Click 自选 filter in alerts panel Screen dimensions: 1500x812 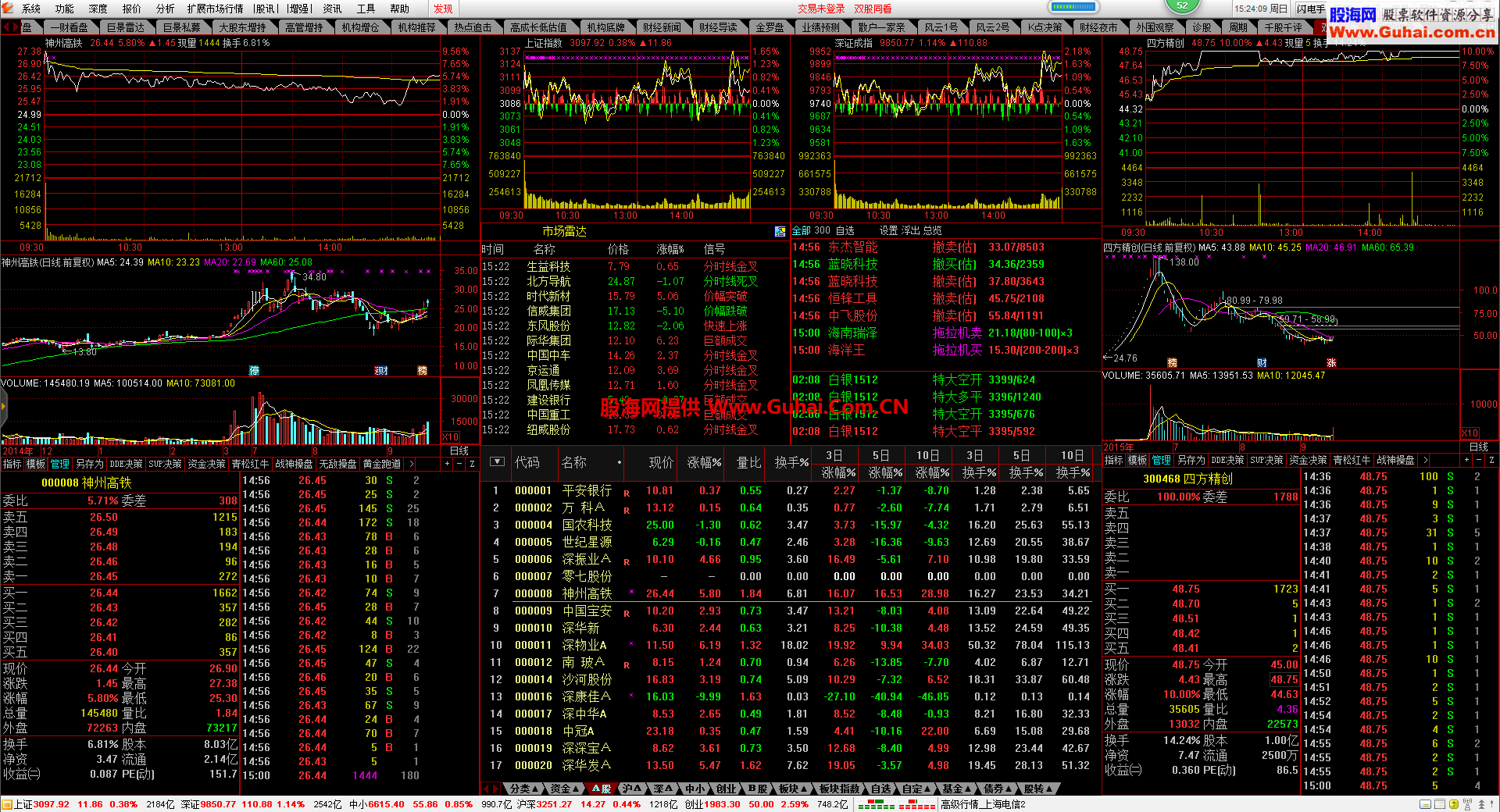click(x=845, y=231)
